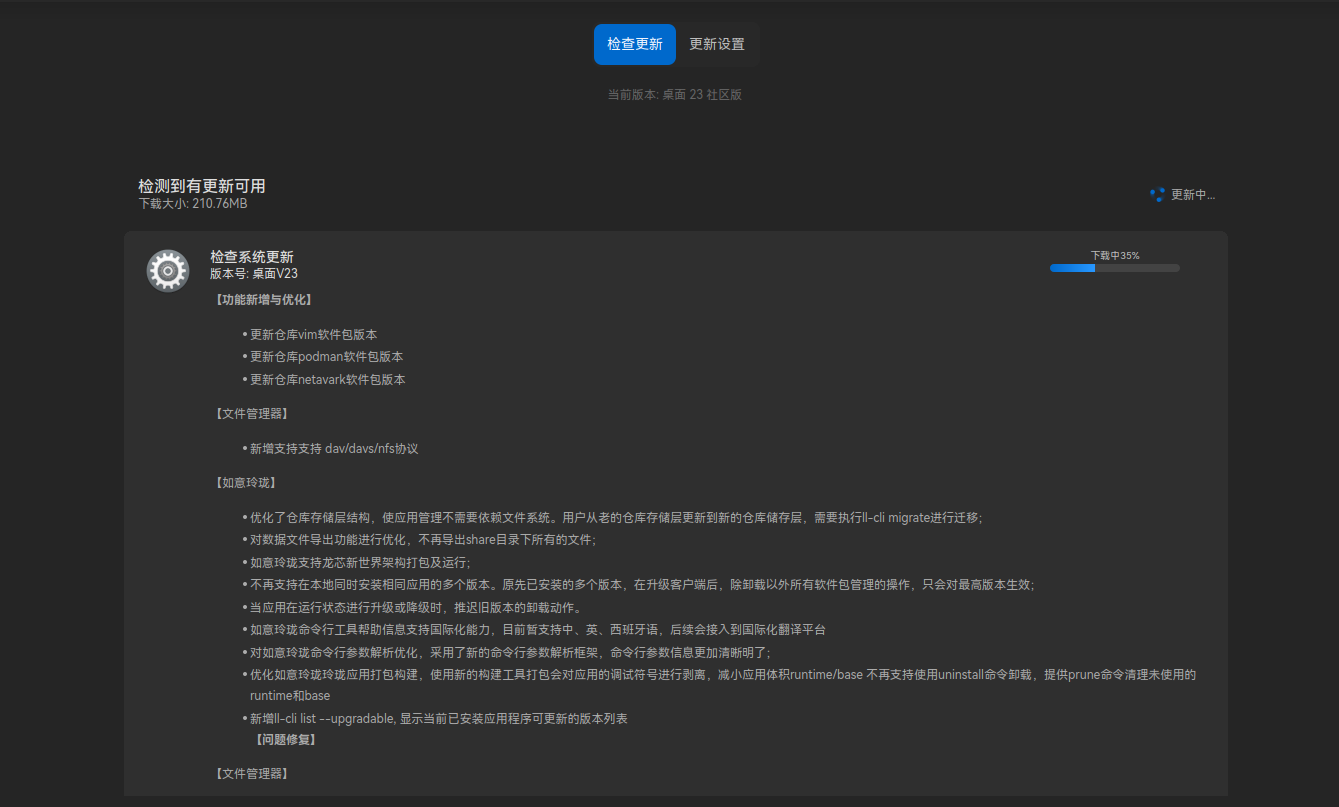The image size is (1339, 807).
Task: Click the 更新仓库netavark软件包版本 line
Action: coord(328,380)
